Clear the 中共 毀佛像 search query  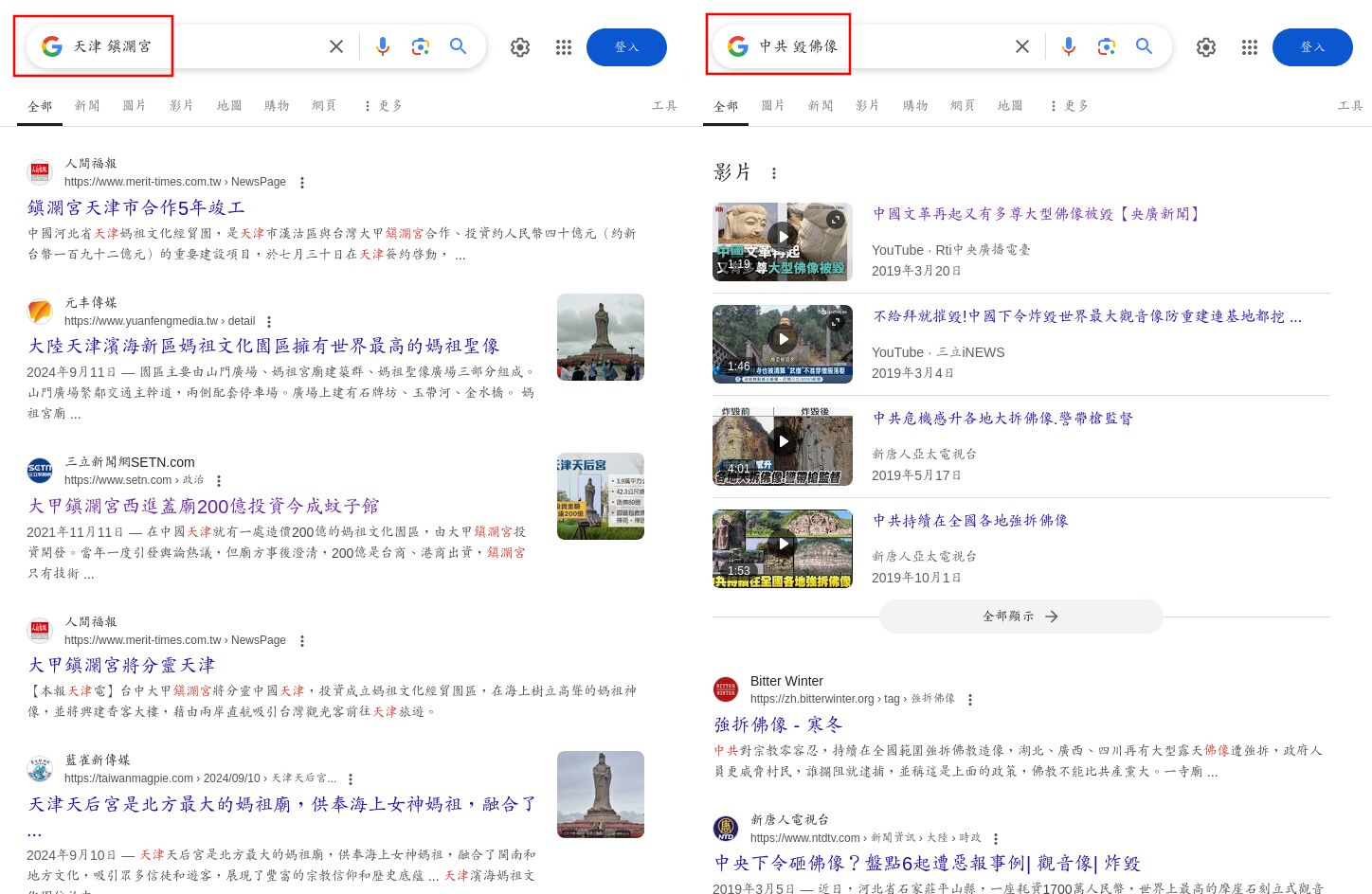click(x=1022, y=46)
